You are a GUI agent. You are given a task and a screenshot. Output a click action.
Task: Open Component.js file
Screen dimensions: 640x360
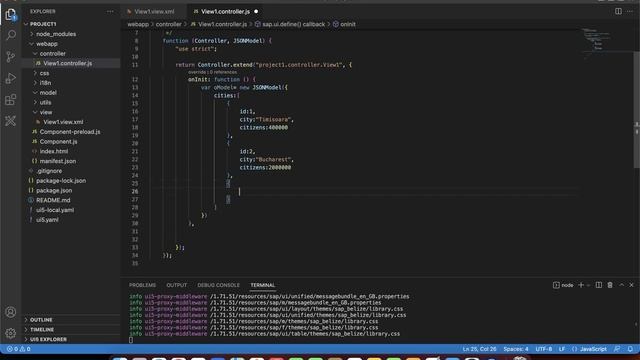[x=58, y=142]
